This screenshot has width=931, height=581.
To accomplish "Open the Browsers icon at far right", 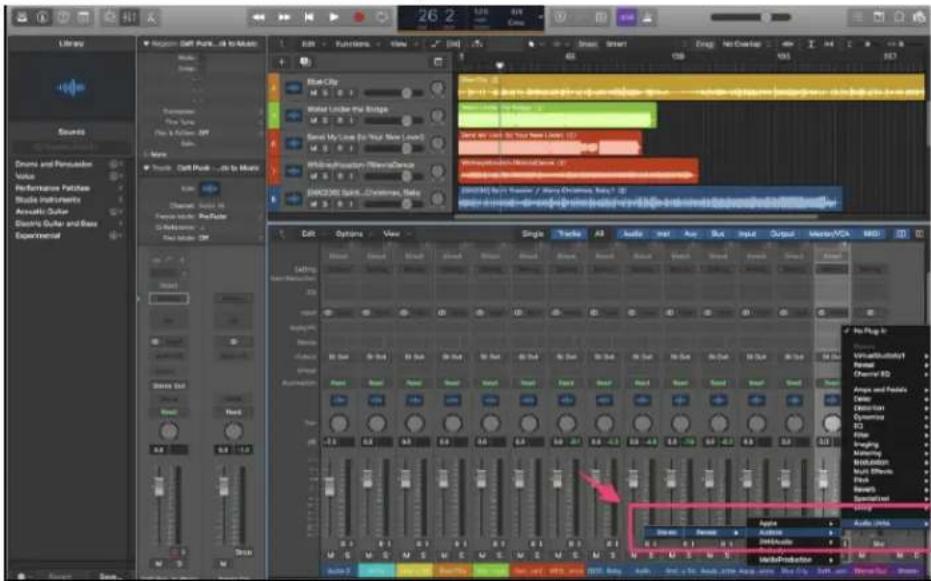I will coord(919,17).
